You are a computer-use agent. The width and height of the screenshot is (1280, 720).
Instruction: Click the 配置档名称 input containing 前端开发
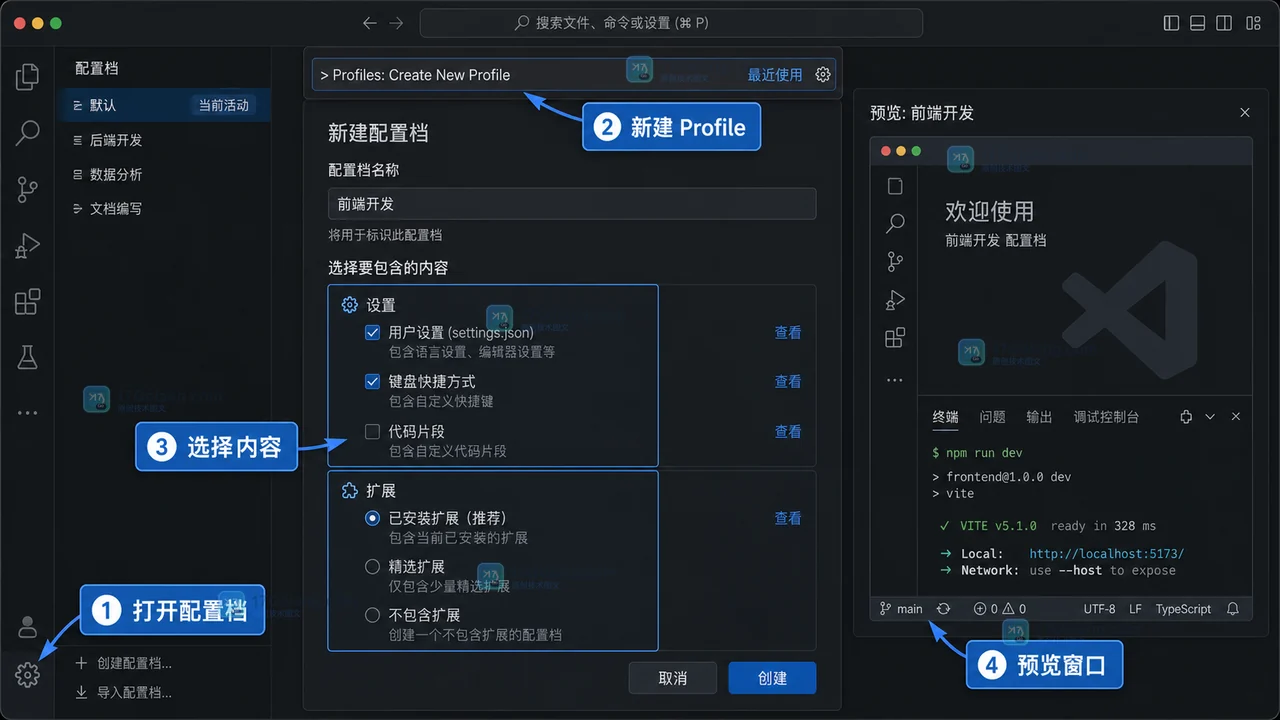pyautogui.click(x=572, y=204)
